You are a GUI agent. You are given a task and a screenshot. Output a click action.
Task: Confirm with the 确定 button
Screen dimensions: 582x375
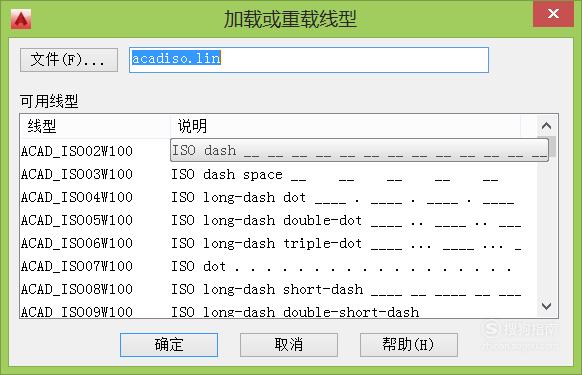pyautogui.click(x=169, y=345)
